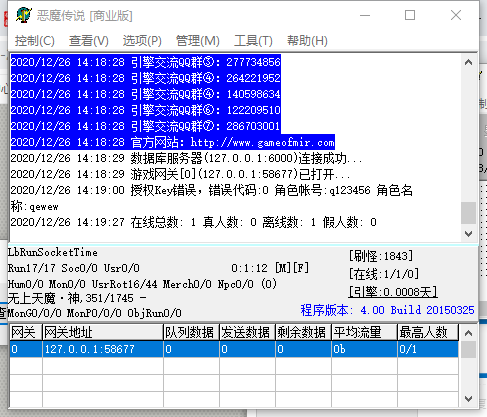The width and height of the screenshot is (487, 417).
Task: Click the 程序版本 4.00 Build text
Action: pos(387,310)
